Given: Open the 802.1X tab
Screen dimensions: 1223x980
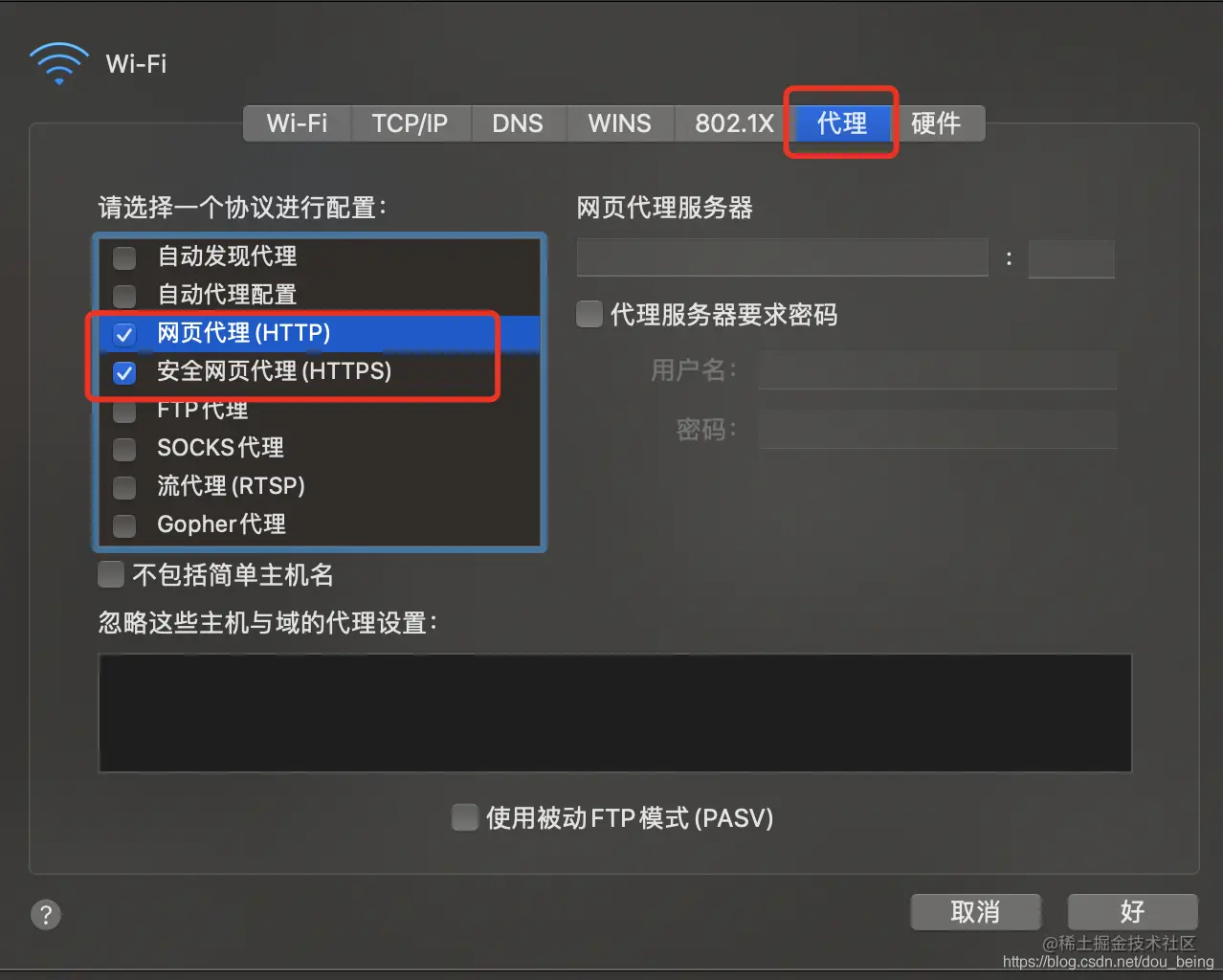Looking at the screenshot, I should tap(734, 123).
